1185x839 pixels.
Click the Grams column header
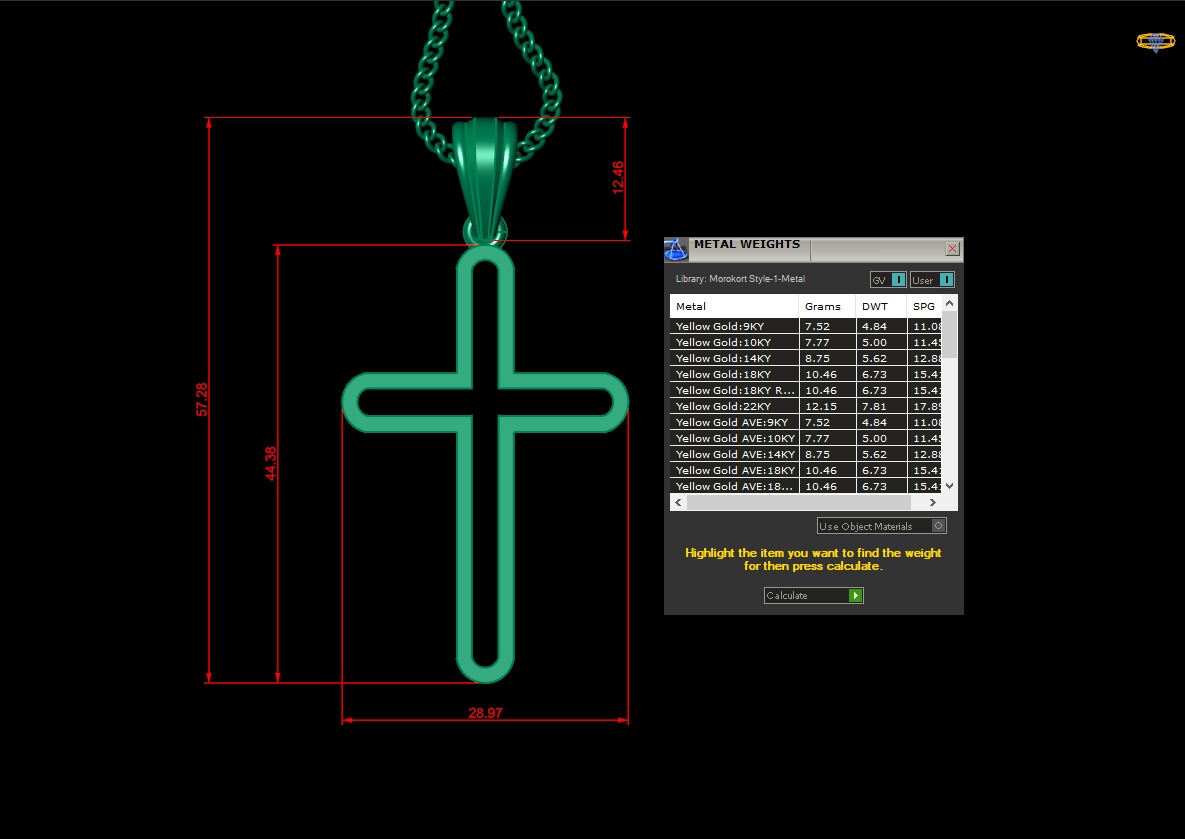point(827,306)
